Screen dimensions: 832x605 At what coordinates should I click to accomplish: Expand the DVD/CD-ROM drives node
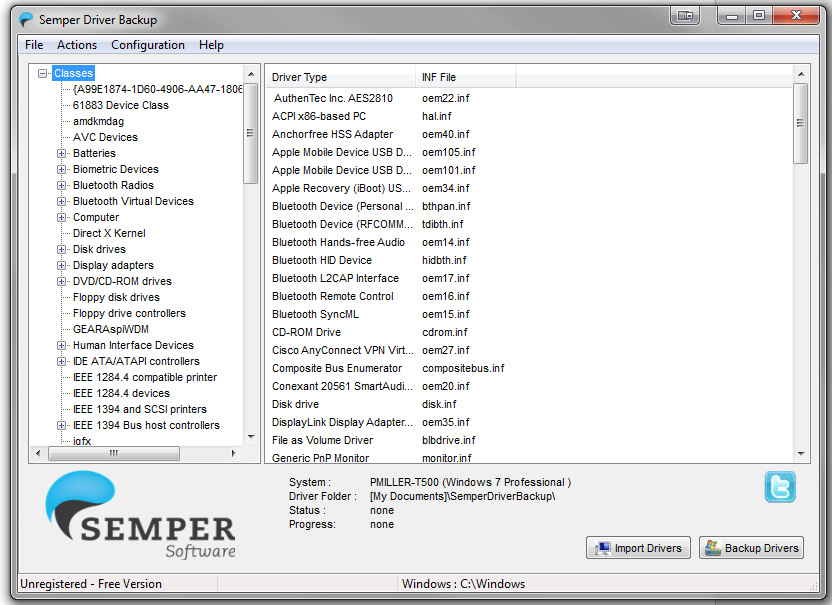[62, 281]
